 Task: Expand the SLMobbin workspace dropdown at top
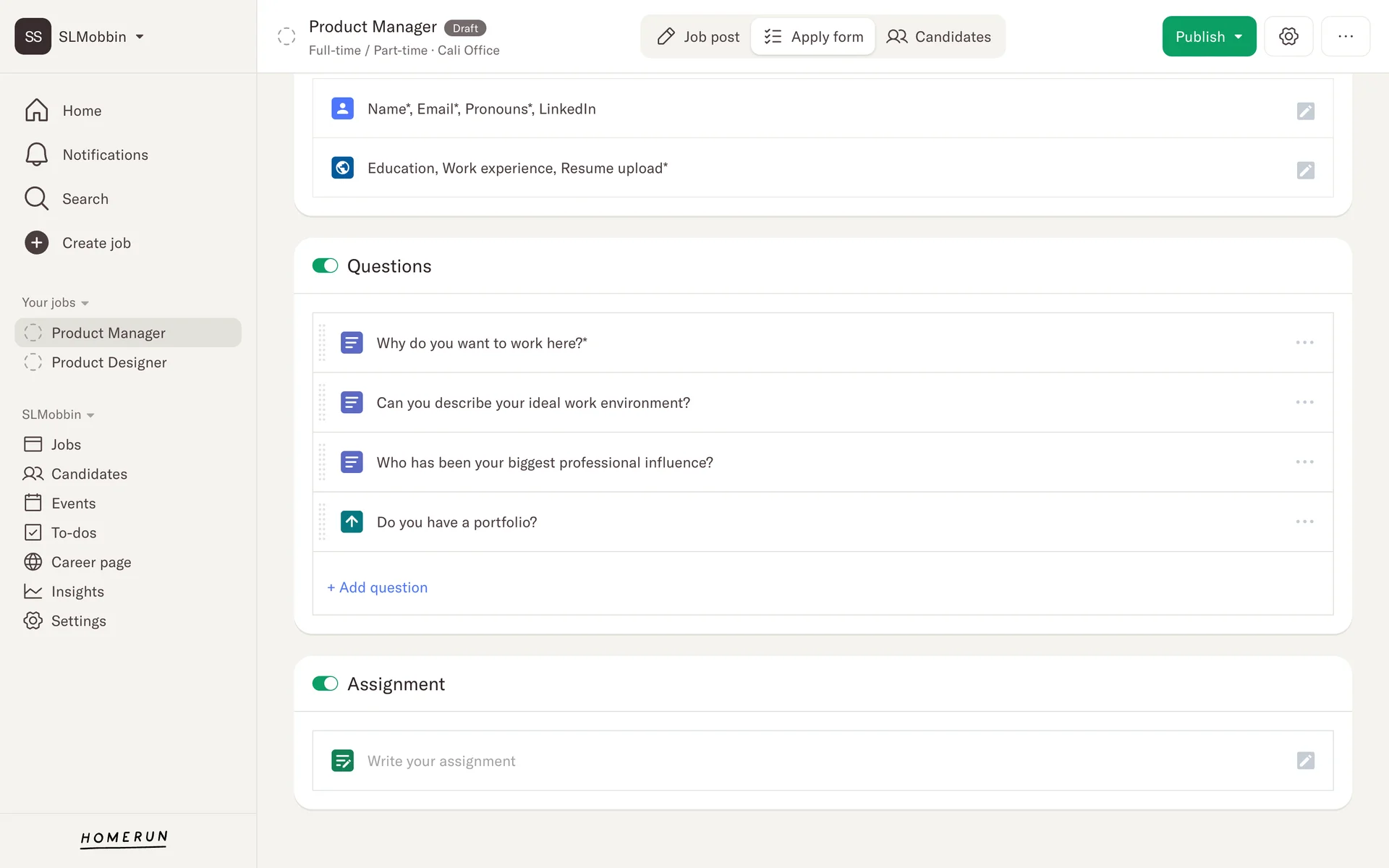(x=140, y=37)
